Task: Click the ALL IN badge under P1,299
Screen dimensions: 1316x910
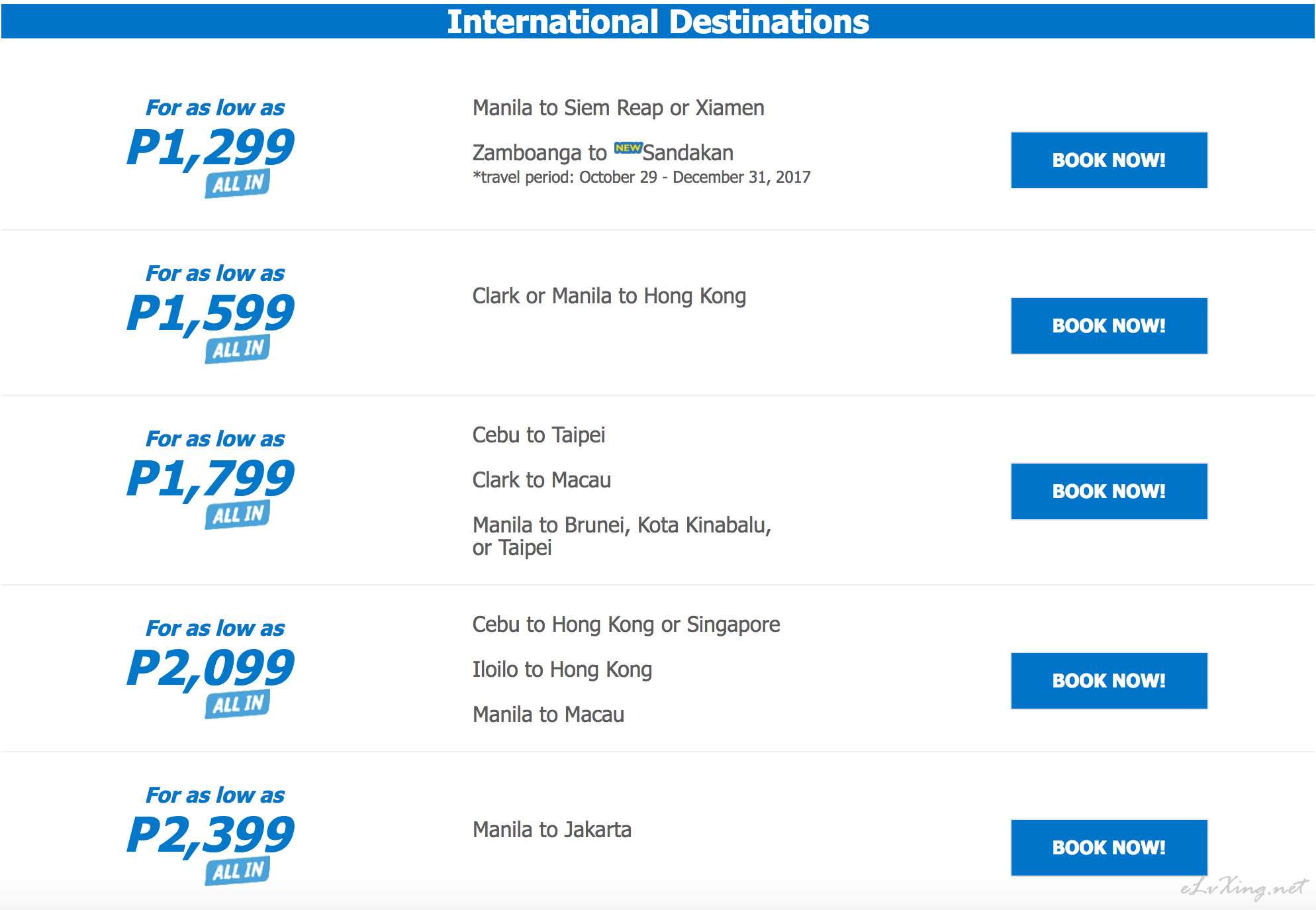Action: [x=238, y=183]
